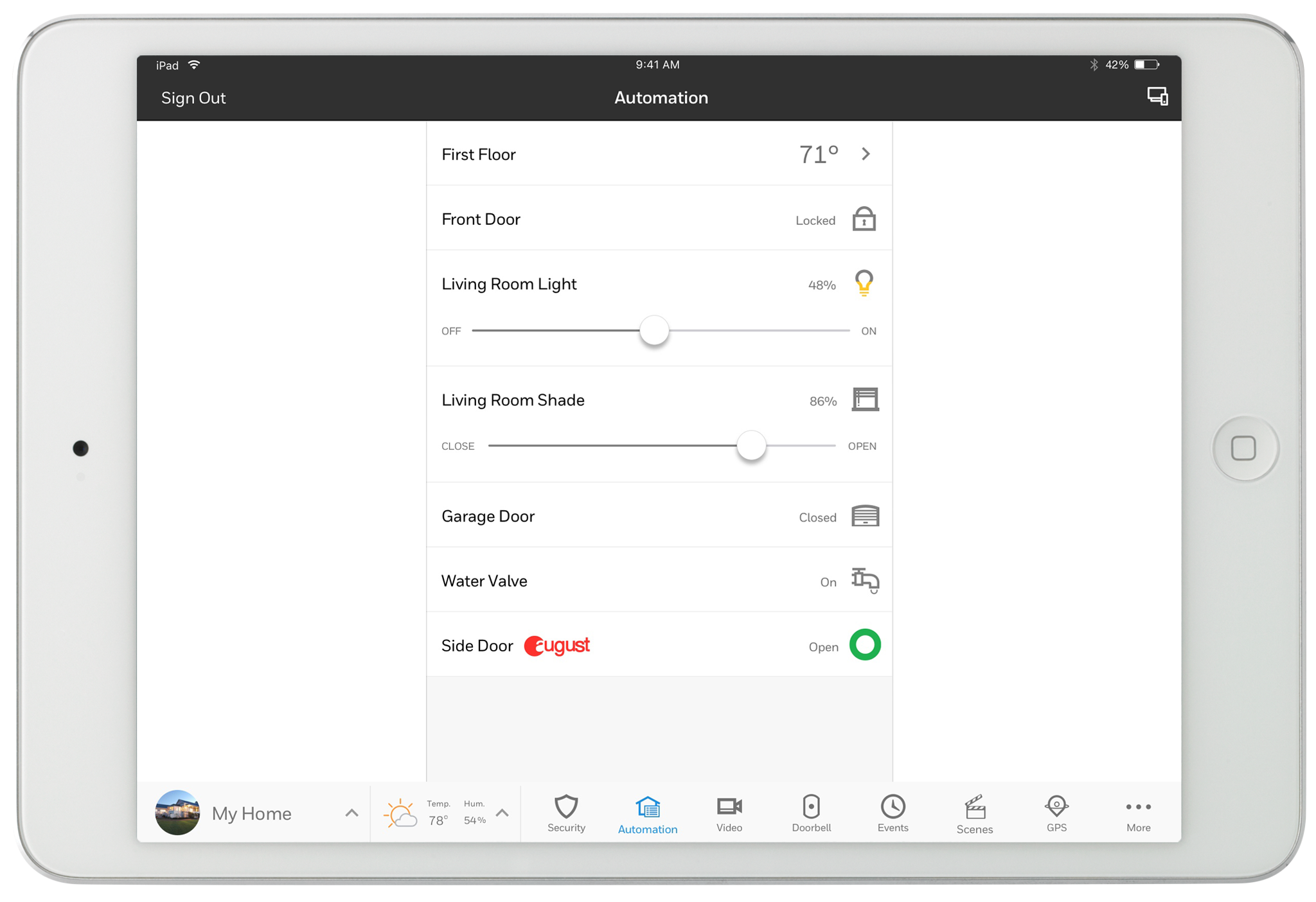Screen dimensions: 1316x902
Task: Open the Doorbell section
Action: (x=811, y=813)
